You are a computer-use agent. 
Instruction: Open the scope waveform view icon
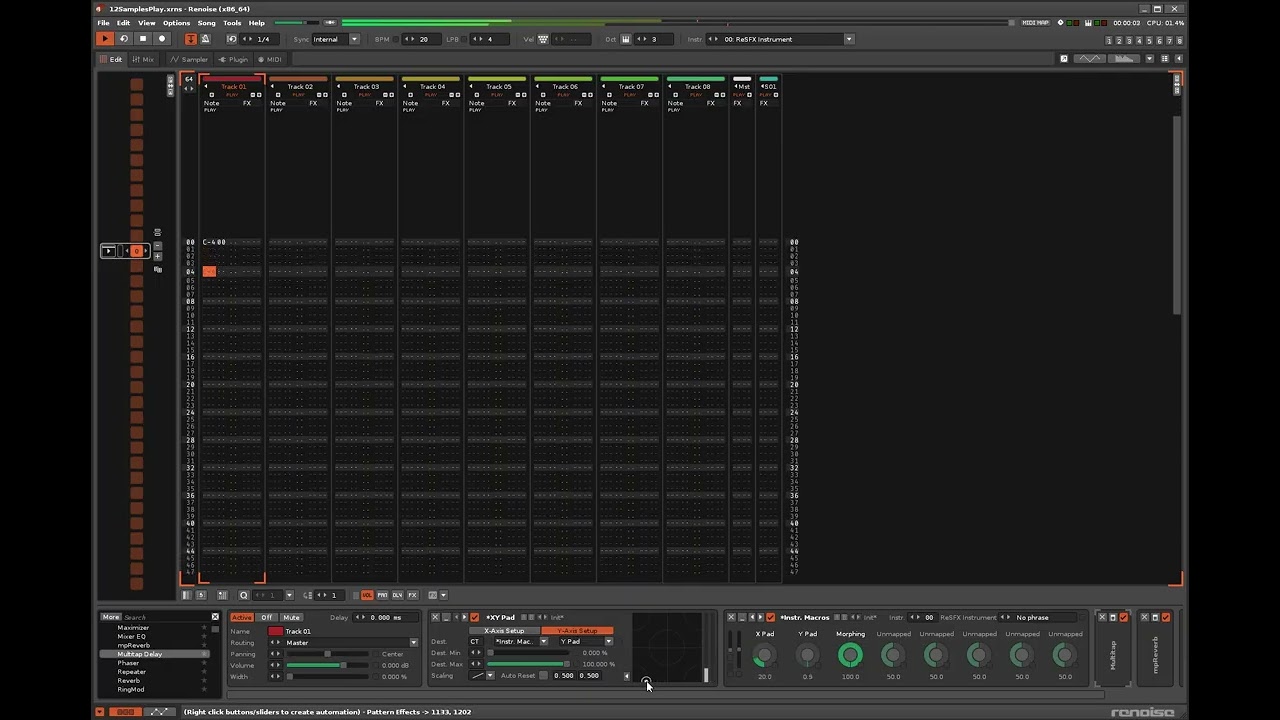1090,59
